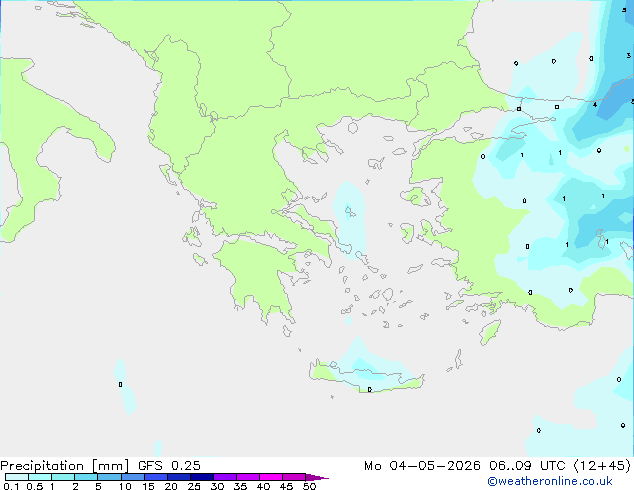
Task: Open the weatheronline.co.uk credit link
Action: click(550, 481)
